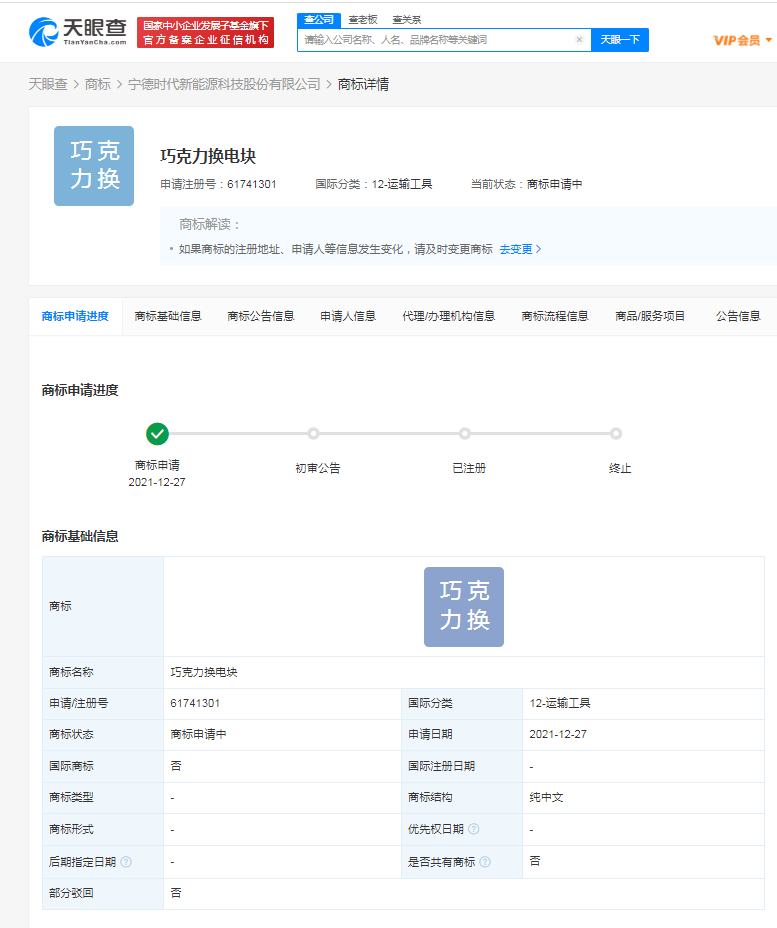The image size is (777, 928).
Task: Open 宁德时代新能源科技股份有限公司 breadcrumb link
Action: point(224,84)
